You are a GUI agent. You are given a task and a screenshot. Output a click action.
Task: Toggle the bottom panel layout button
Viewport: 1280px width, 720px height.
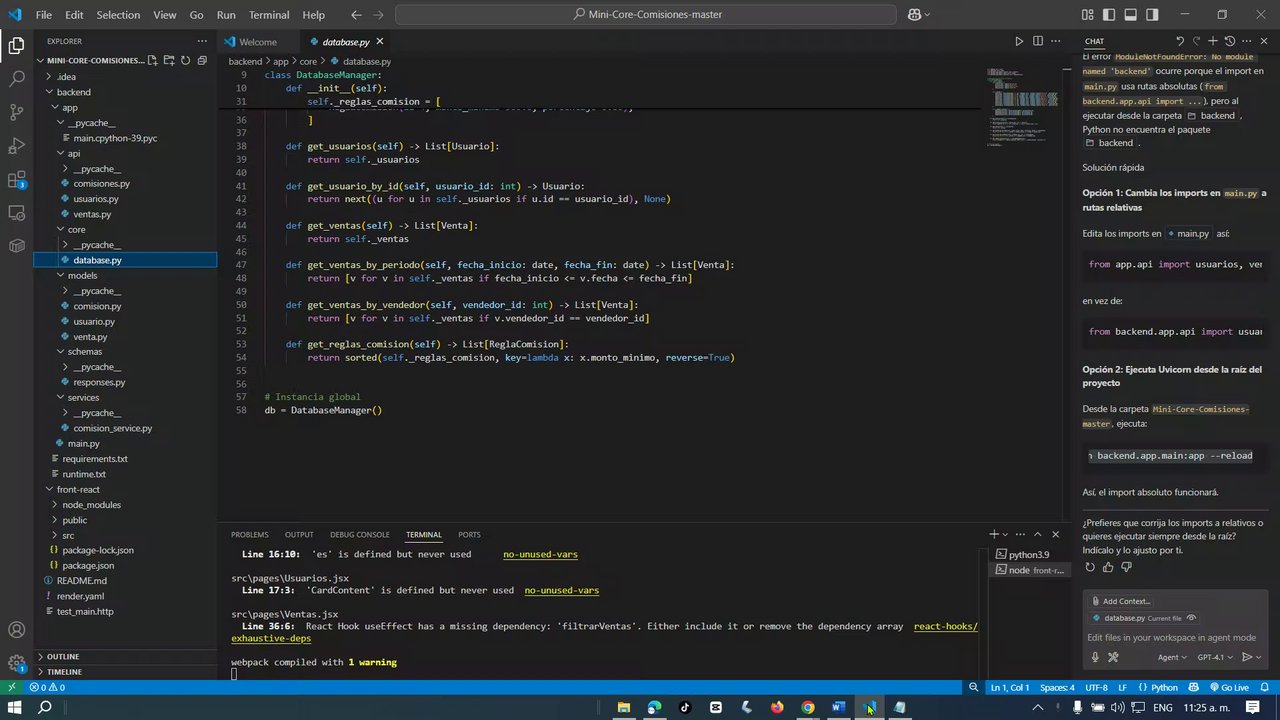pos(1131,15)
